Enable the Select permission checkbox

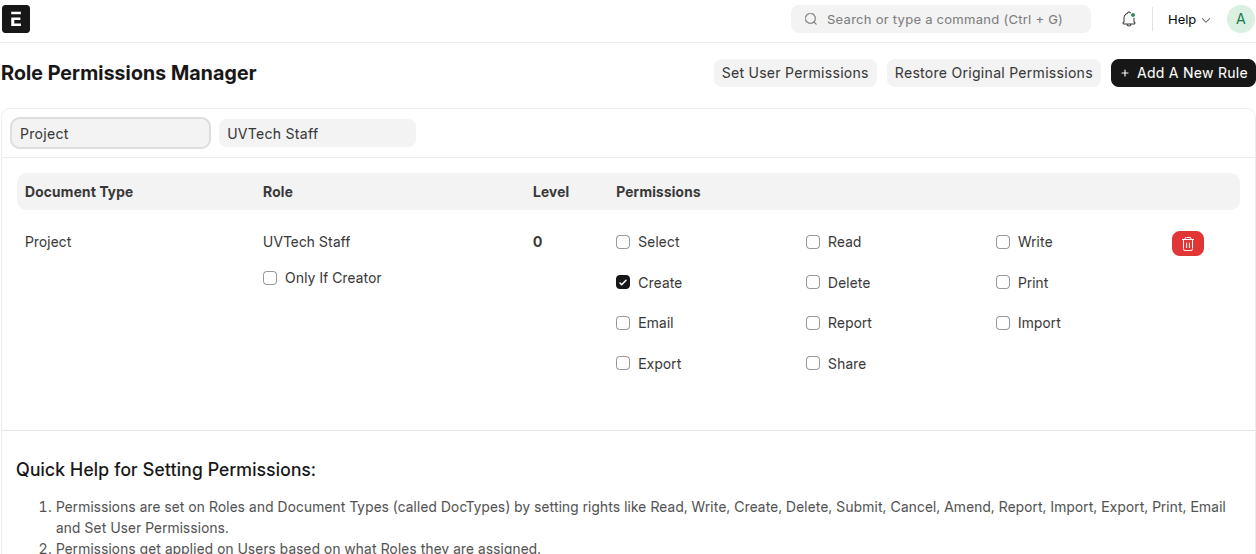click(x=623, y=242)
